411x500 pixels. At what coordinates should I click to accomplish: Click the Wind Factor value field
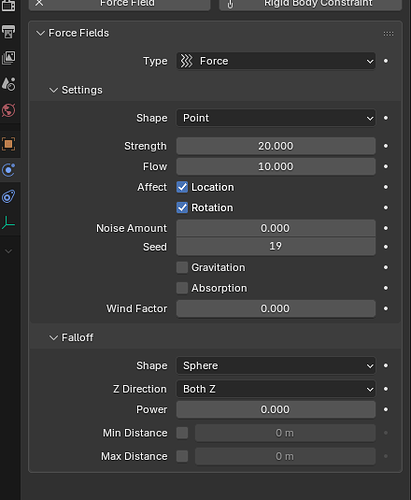[x=276, y=309]
